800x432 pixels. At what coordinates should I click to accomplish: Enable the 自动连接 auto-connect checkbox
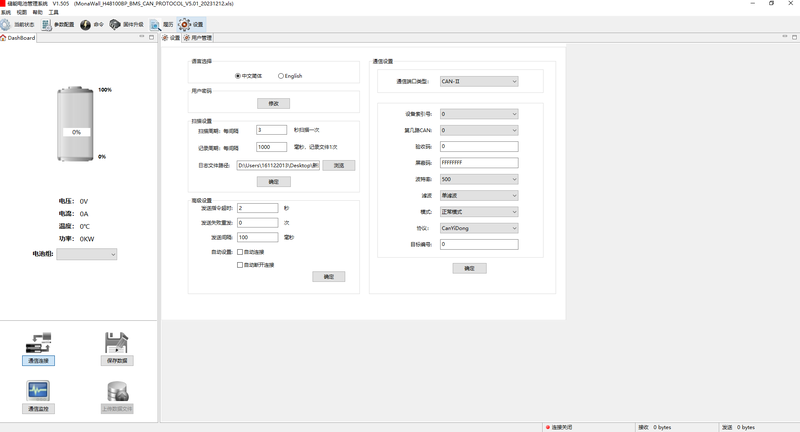coord(240,252)
